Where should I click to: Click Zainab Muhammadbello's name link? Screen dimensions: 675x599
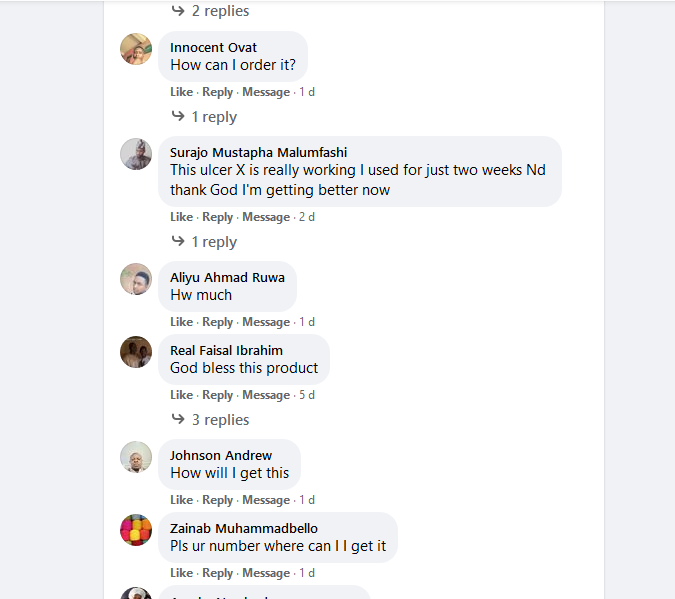click(x=244, y=529)
